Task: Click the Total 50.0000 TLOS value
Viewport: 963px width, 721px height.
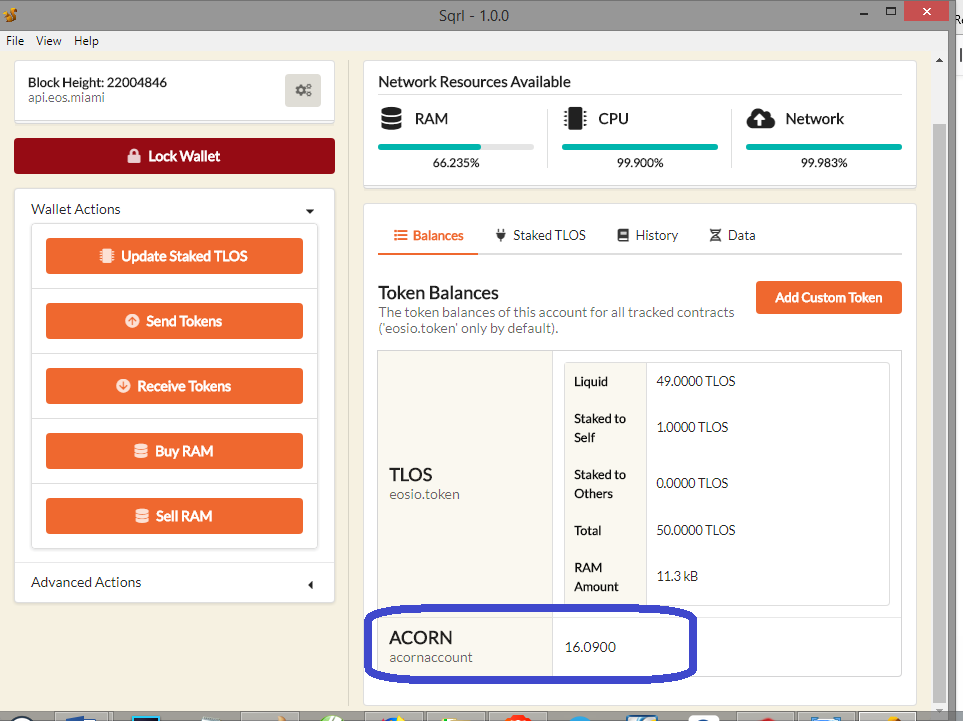Action: (696, 530)
